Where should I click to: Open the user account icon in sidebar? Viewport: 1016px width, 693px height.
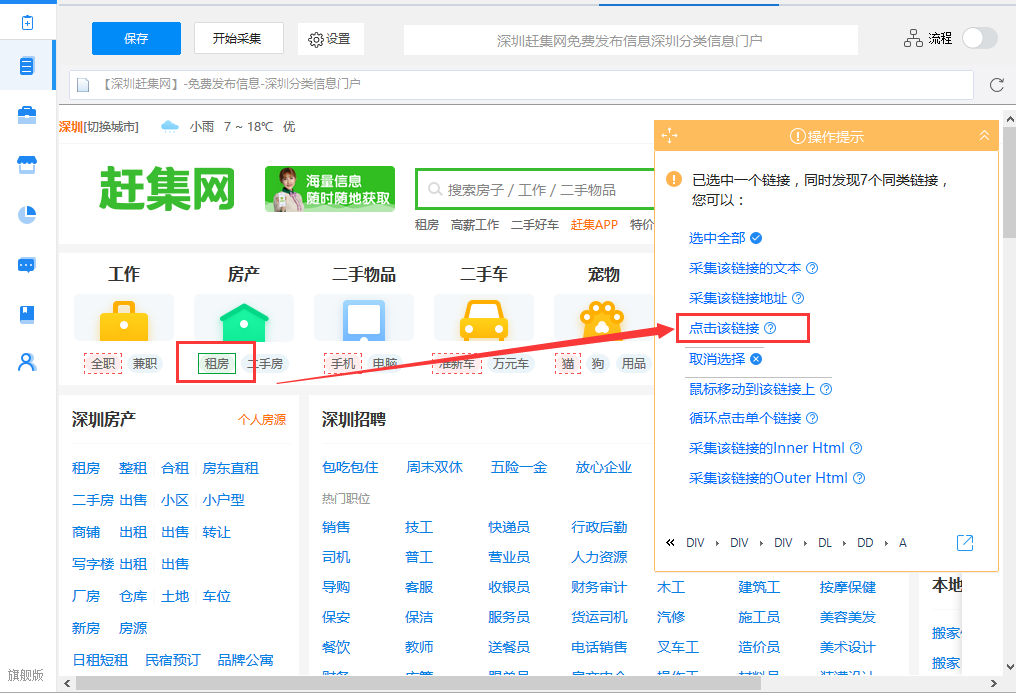(27, 362)
